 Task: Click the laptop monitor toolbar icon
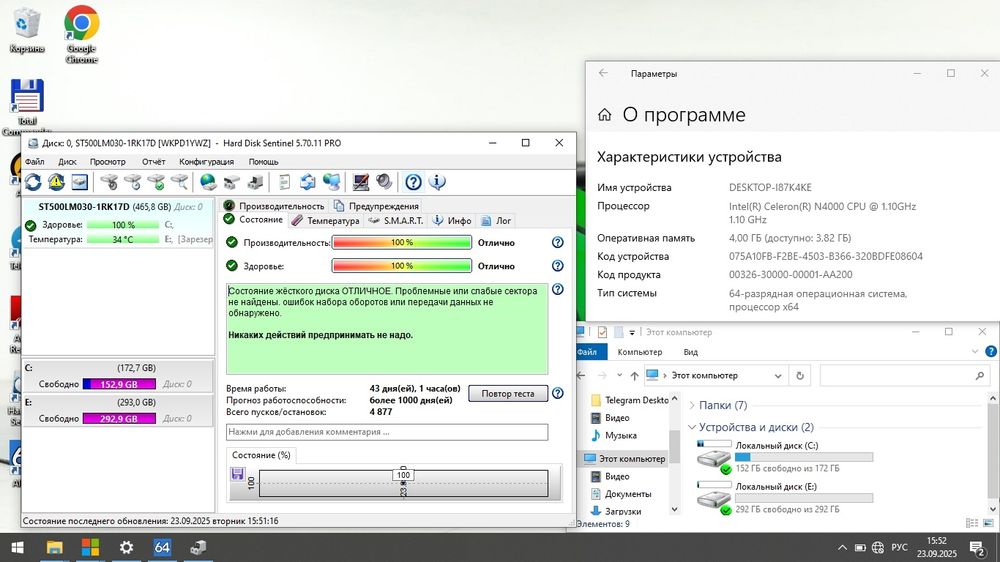click(360, 182)
